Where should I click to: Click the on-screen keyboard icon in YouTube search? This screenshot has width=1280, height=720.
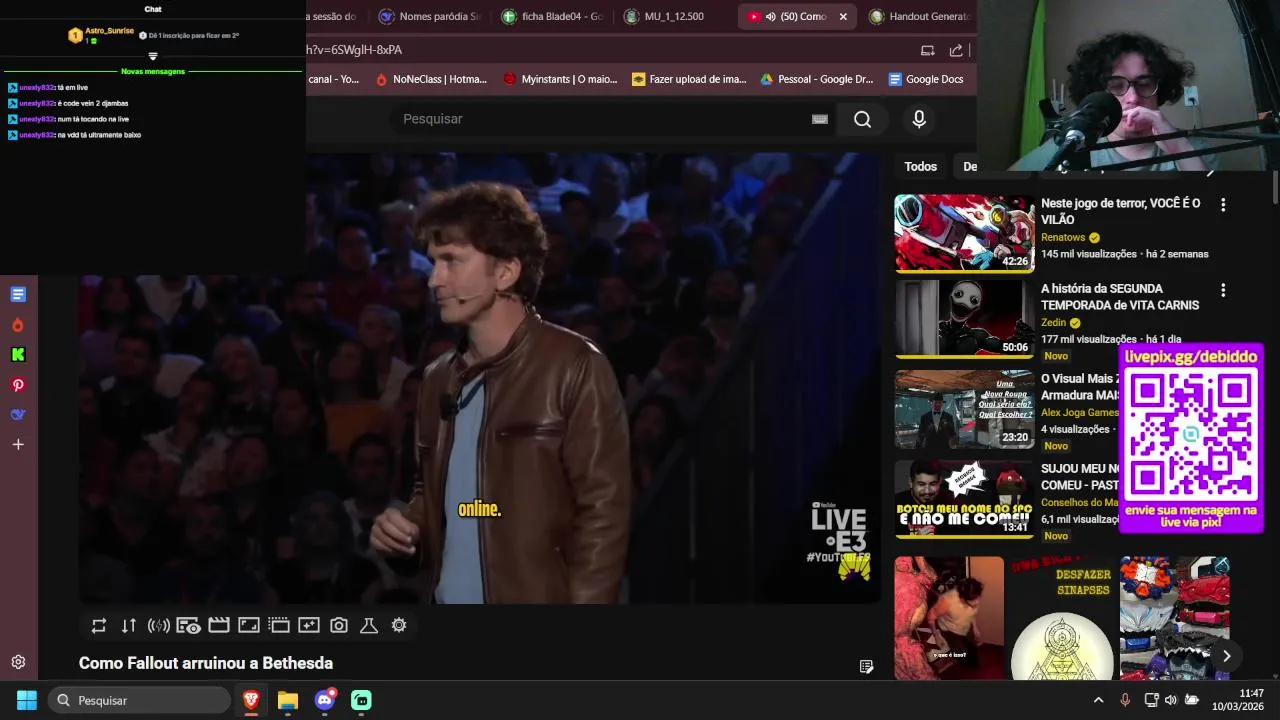click(x=820, y=119)
